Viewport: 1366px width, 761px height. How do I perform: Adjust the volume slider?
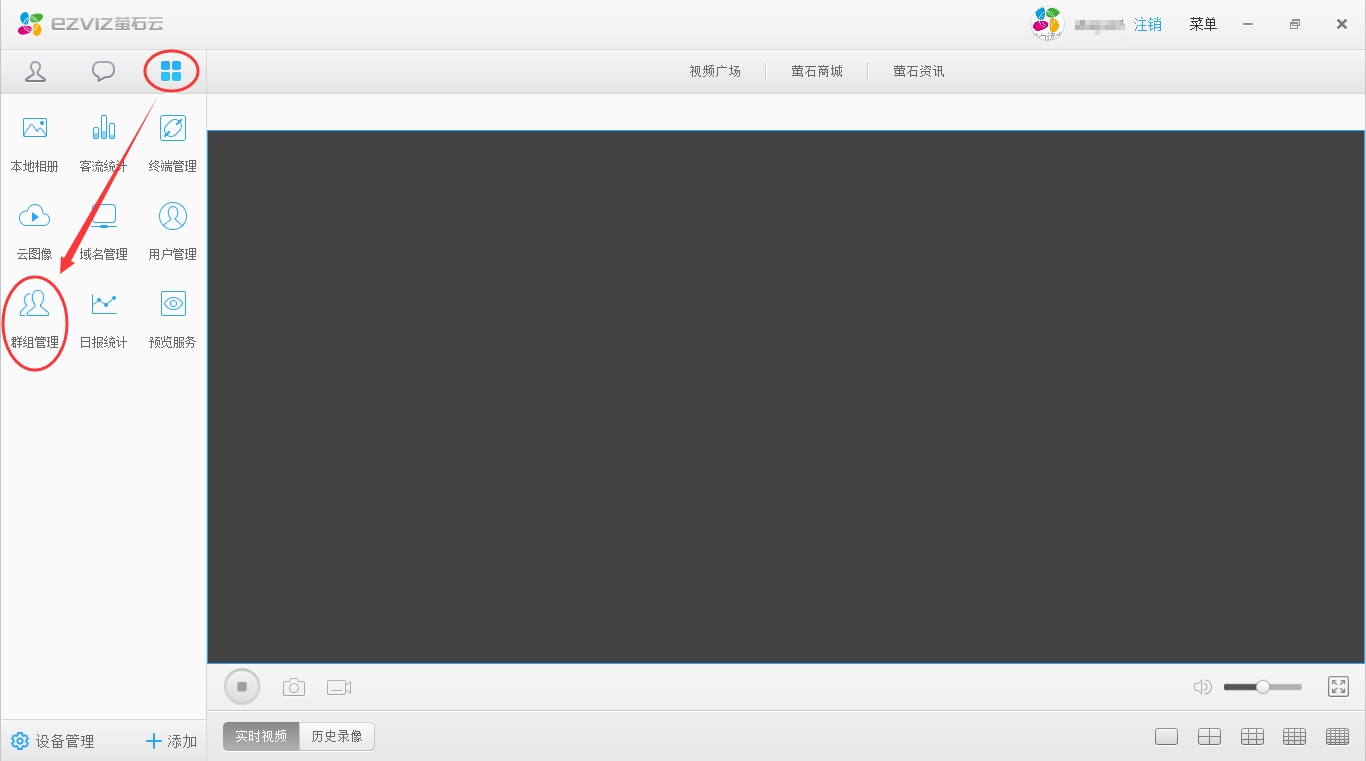(x=1262, y=687)
